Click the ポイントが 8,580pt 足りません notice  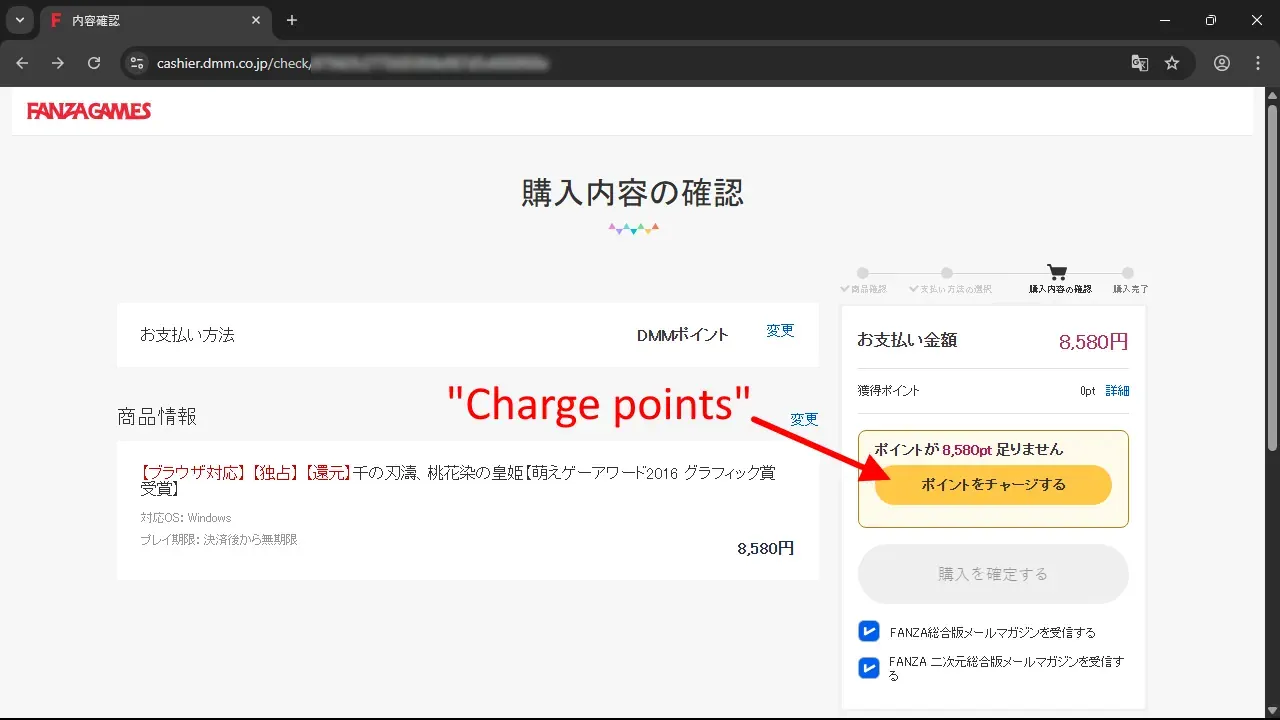tap(969, 450)
